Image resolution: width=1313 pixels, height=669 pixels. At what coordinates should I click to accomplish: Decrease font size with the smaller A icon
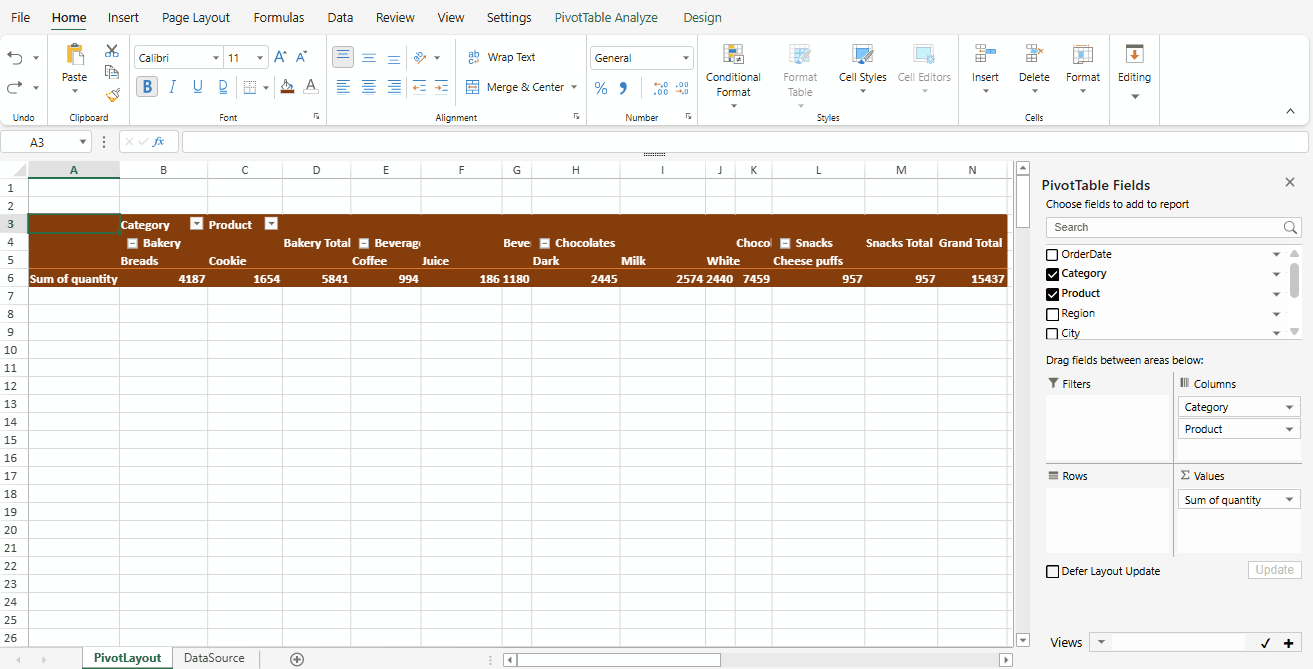[302, 58]
